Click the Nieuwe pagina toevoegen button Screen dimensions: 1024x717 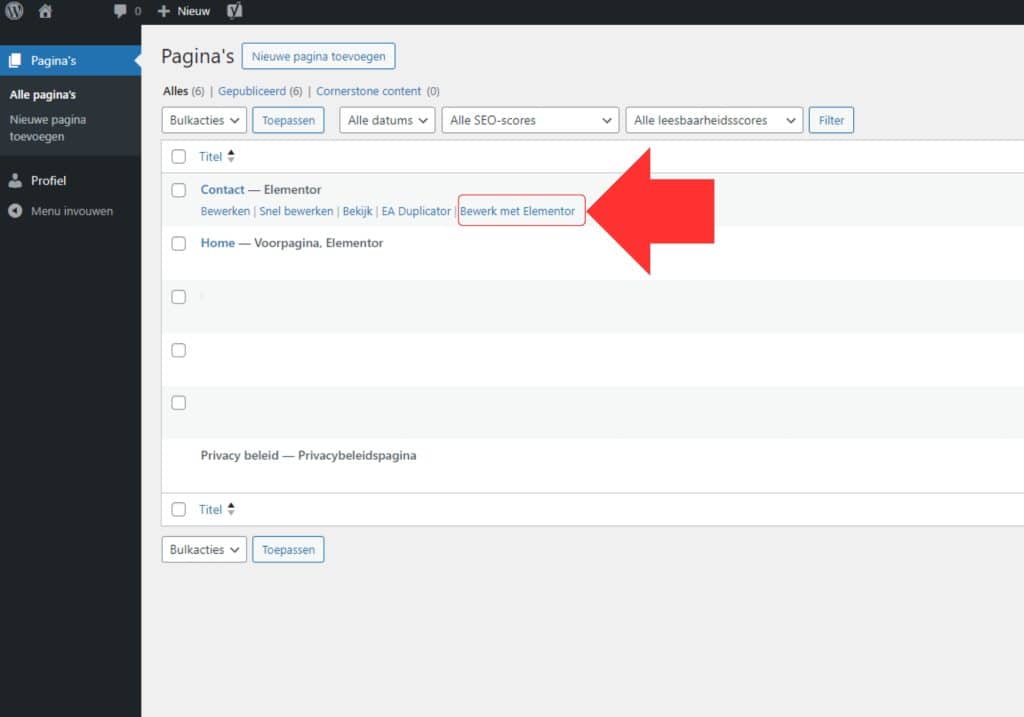tap(318, 56)
